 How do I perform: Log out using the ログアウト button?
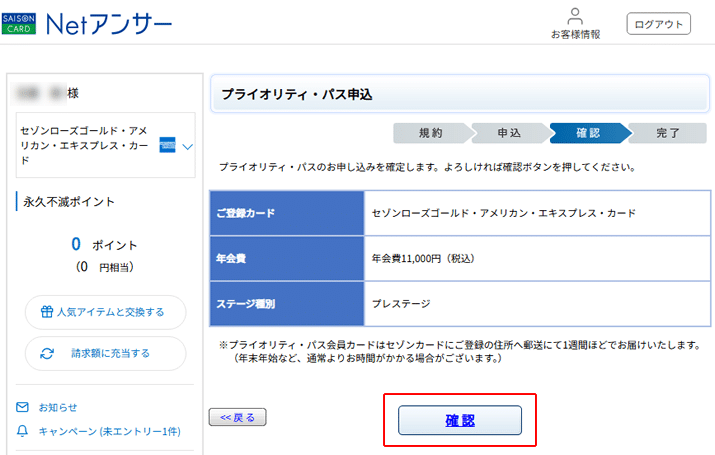pos(658,24)
